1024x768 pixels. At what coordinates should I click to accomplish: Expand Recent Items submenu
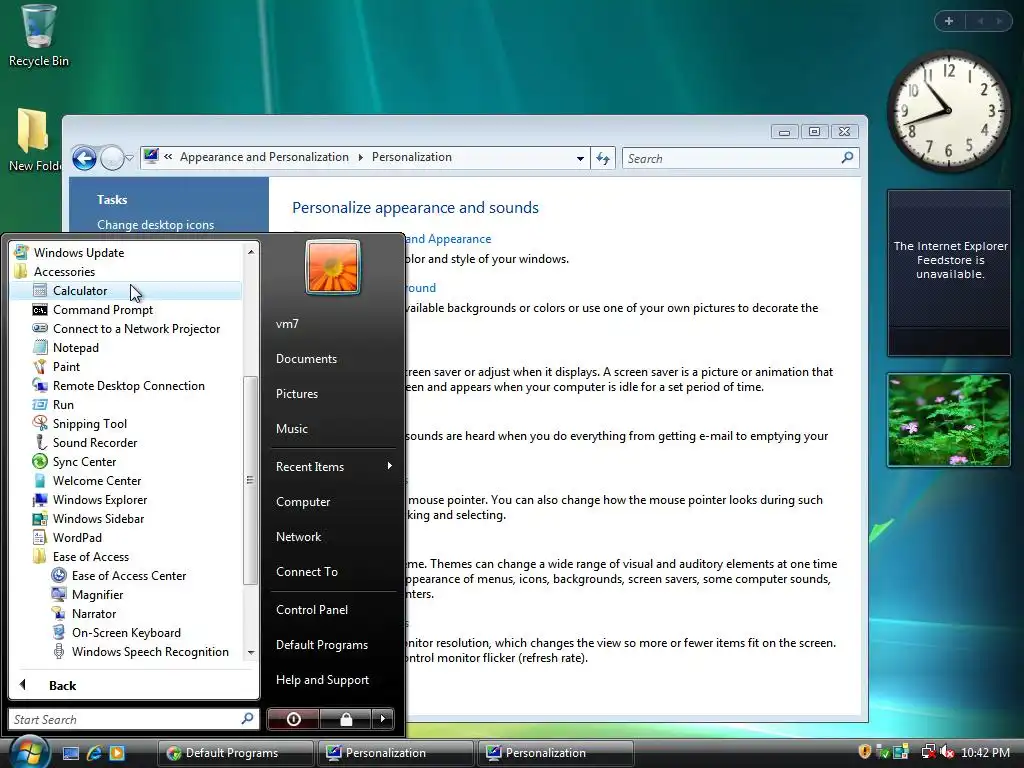334,466
